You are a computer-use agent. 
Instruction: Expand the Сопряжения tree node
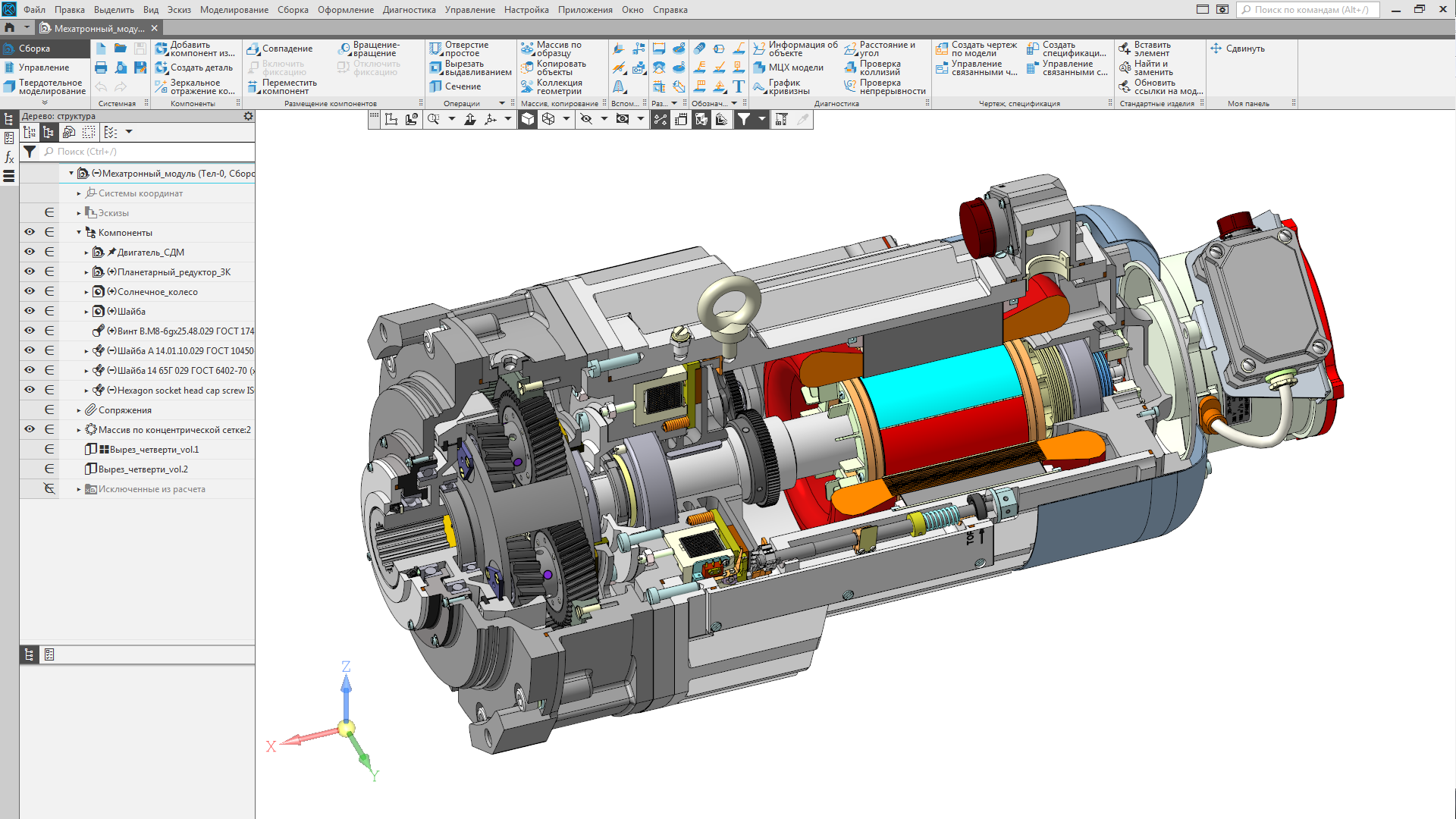tap(79, 410)
